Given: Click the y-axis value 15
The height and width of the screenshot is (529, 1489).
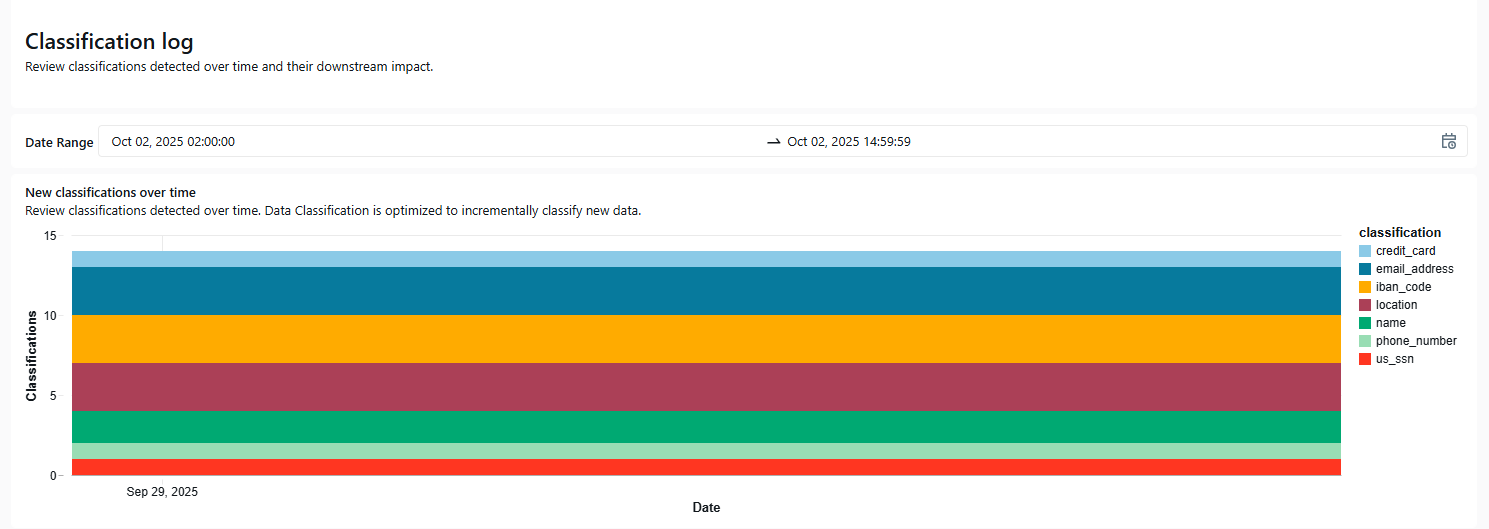Looking at the screenshot, I should pyautogui.click(x=51, y=235).
